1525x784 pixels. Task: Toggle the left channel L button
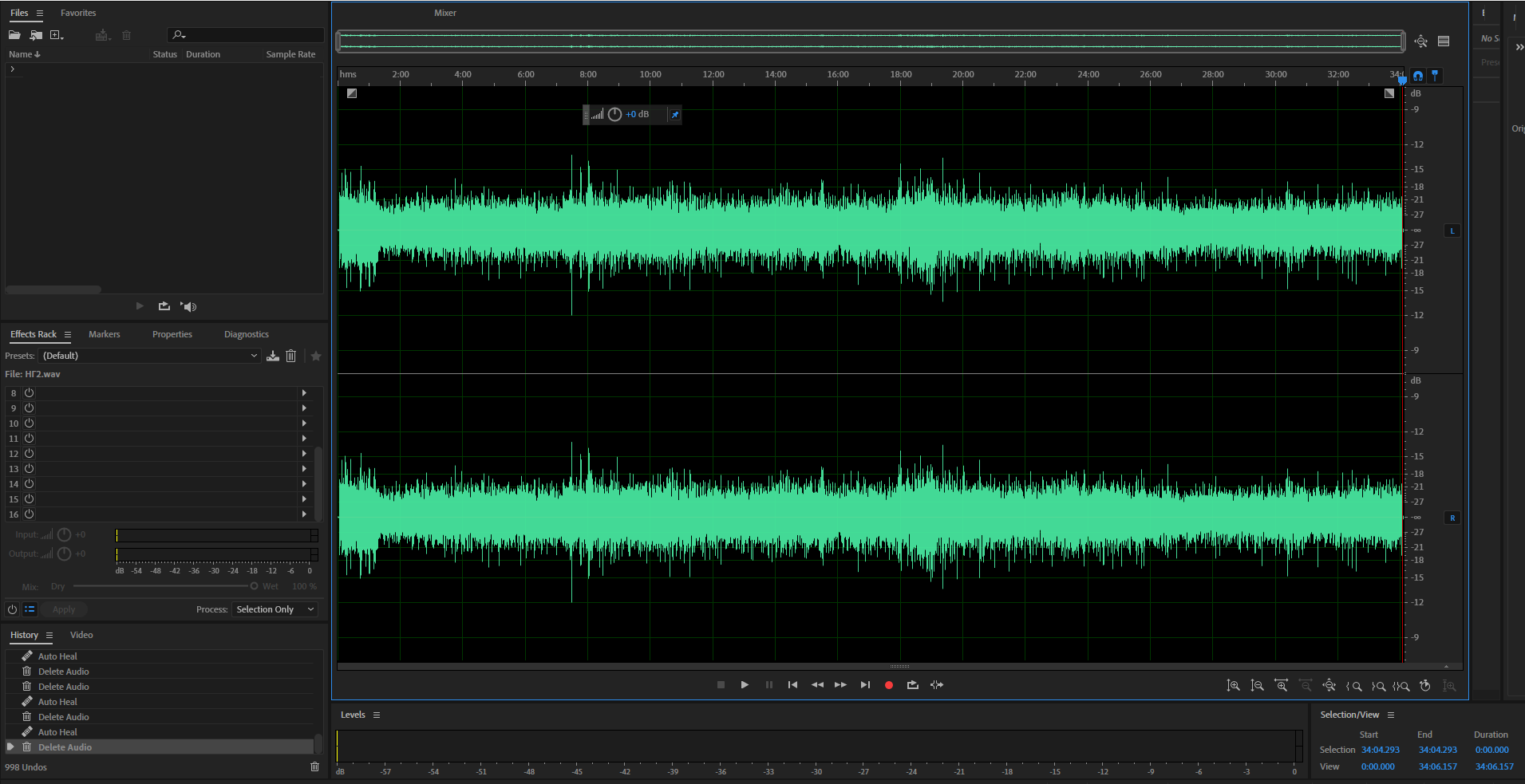coord(1452,231)
